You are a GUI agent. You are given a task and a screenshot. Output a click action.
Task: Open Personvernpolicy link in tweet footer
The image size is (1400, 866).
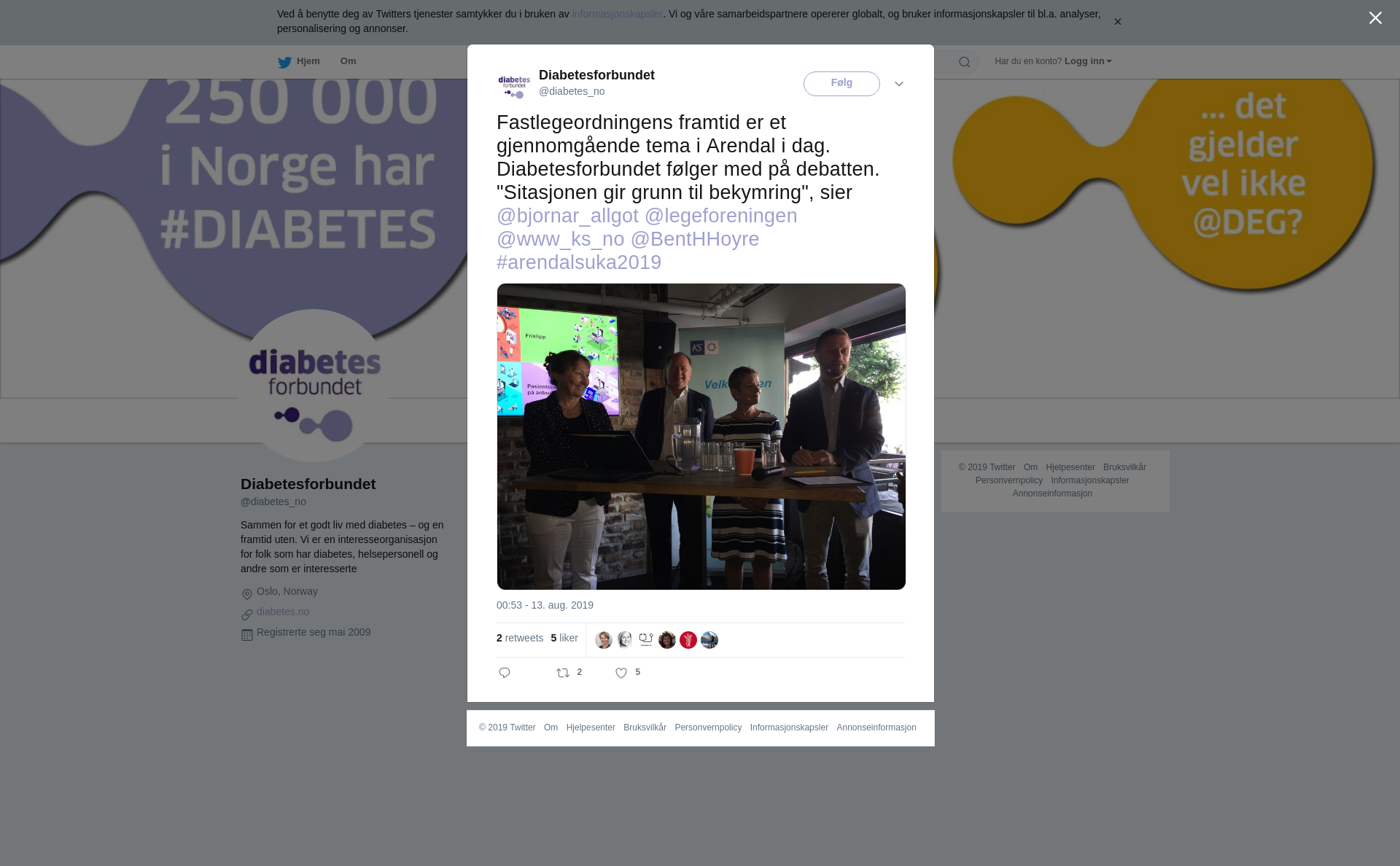708,727
